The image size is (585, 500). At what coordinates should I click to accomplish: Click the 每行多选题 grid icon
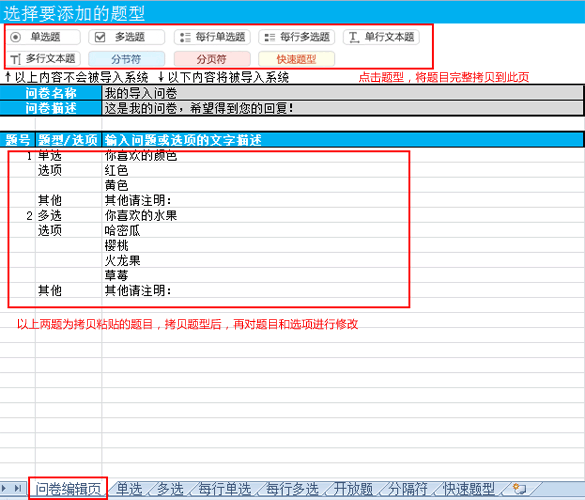269,37
